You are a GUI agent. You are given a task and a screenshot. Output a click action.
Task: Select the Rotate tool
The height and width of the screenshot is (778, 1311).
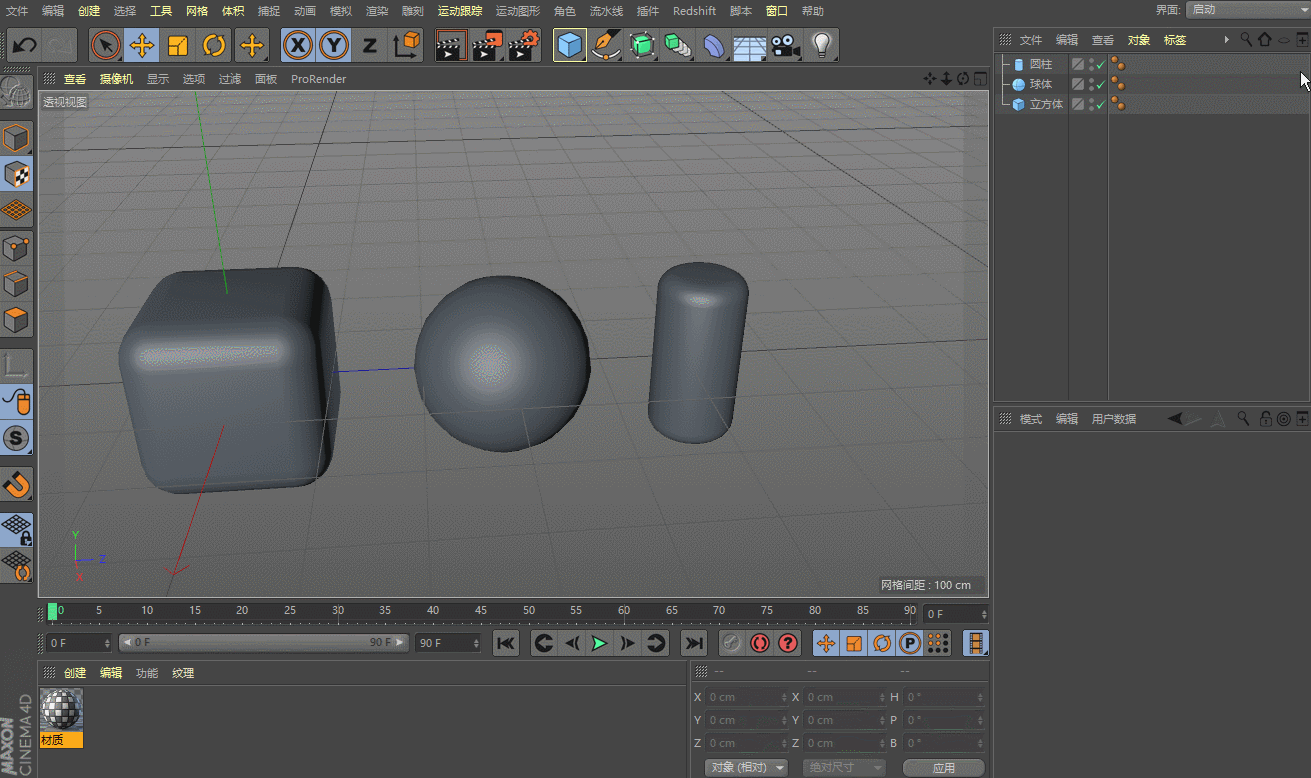click(214, 45)
